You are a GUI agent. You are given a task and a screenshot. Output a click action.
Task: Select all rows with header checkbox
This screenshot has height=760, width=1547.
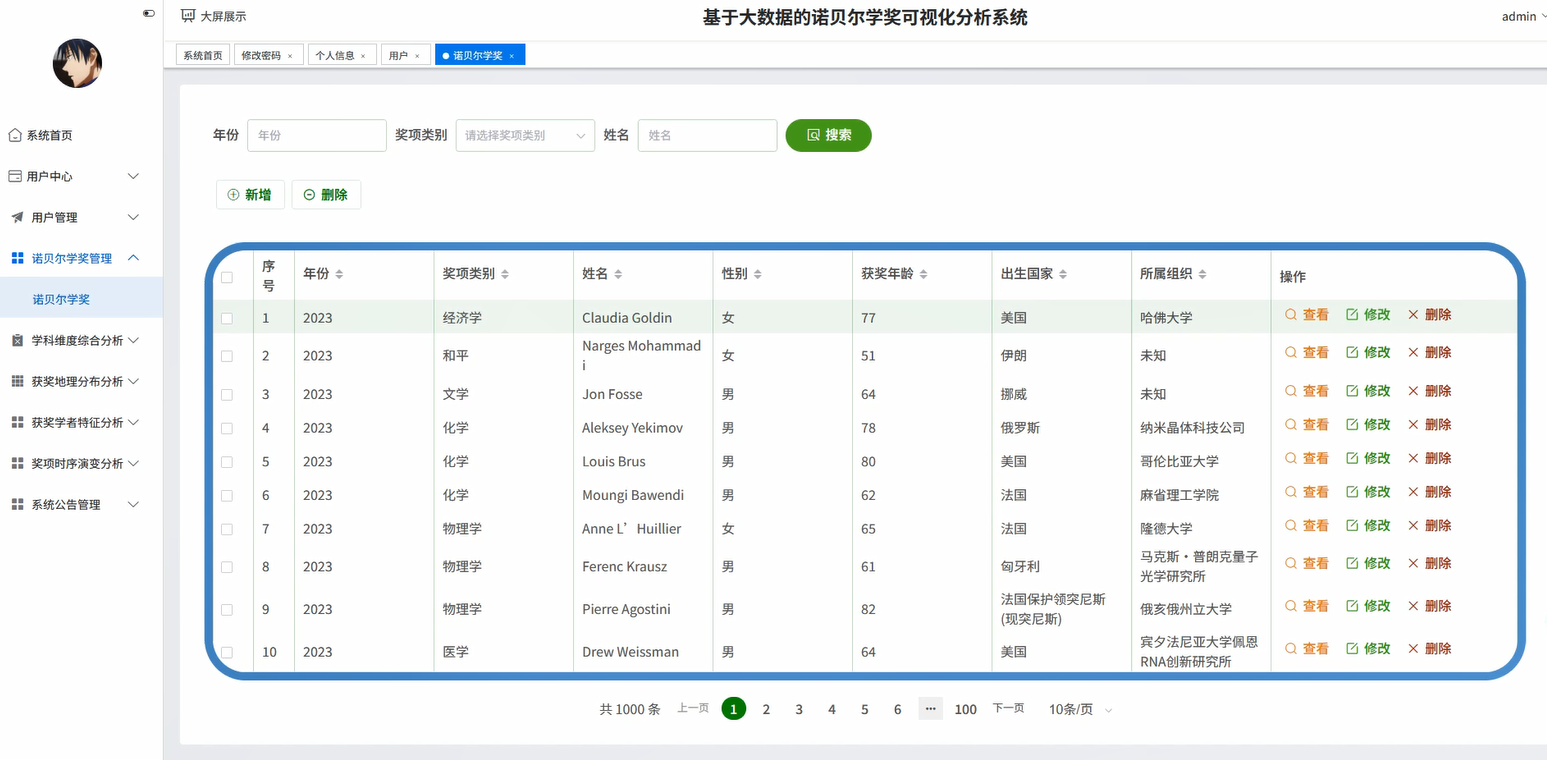pyautogui.click(x=227, y=277)
